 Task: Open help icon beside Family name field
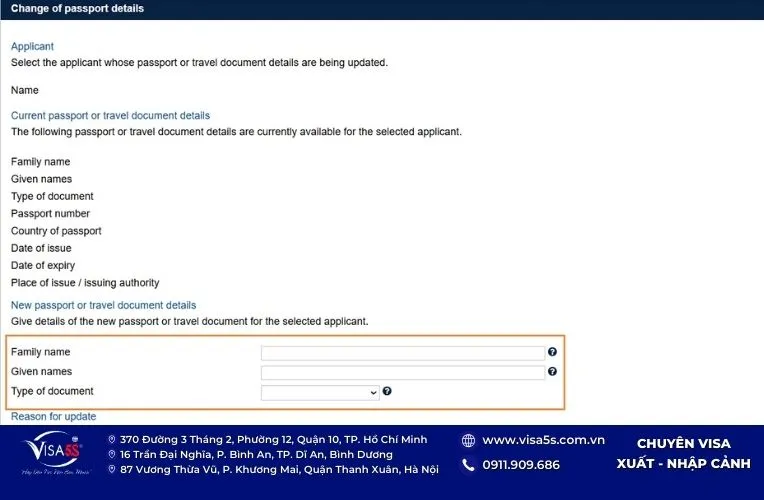(552, 352)
